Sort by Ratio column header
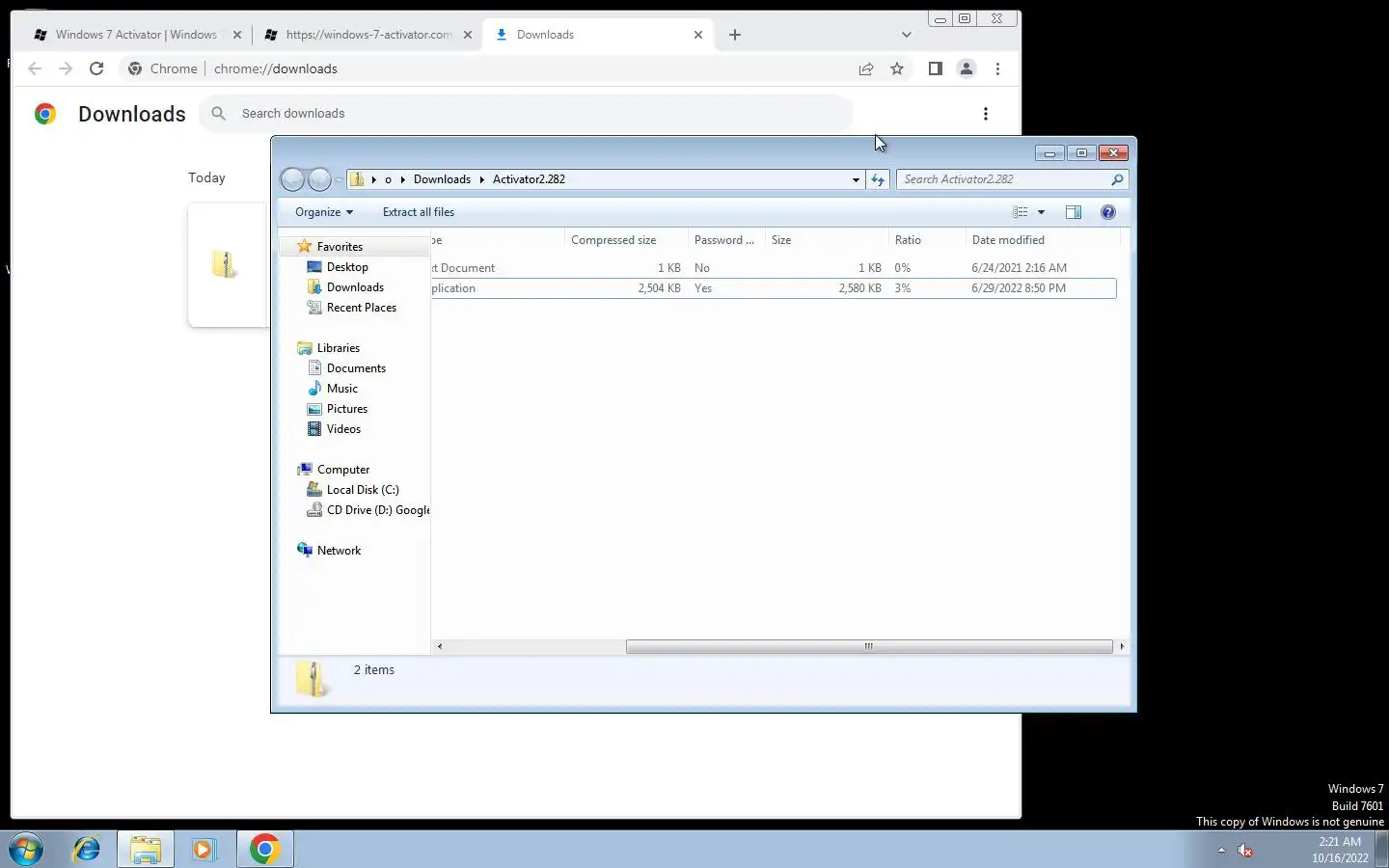1389x868 pixels. point(927,240)
